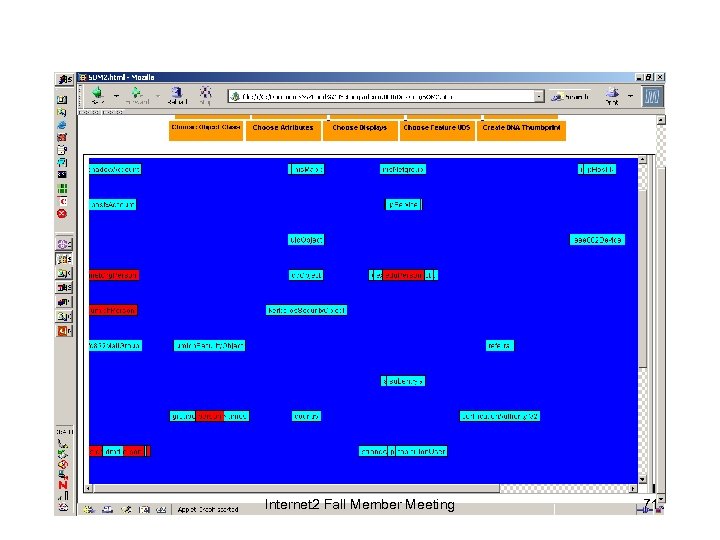Select the kerberosSecurityObject box

[x=306, y=310]
